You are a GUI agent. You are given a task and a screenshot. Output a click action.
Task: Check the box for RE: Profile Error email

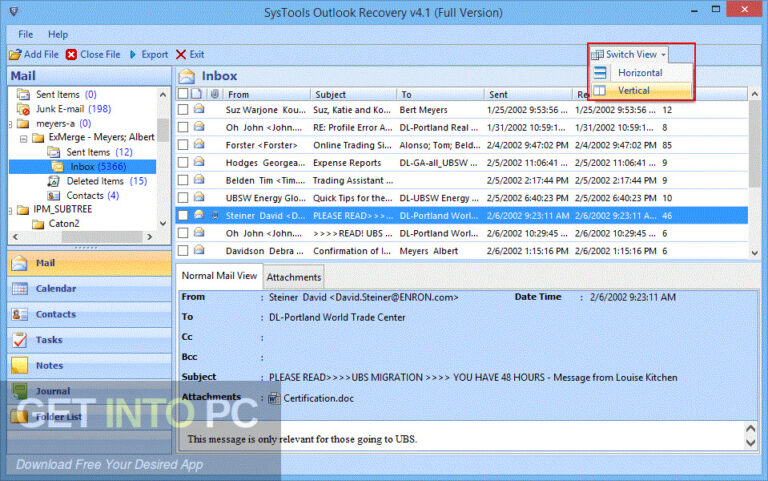pos(183,127)
